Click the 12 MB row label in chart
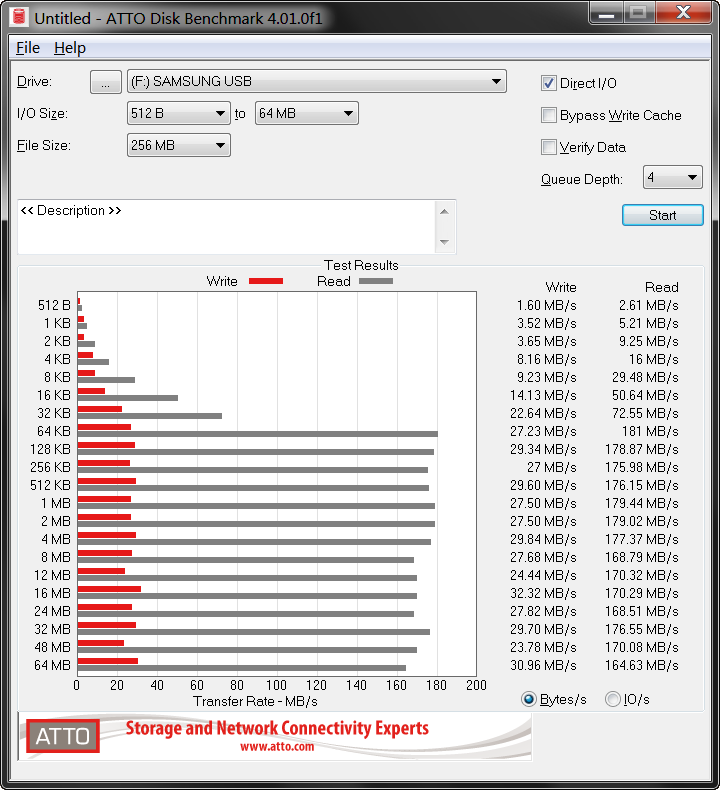 click(52, 575)
